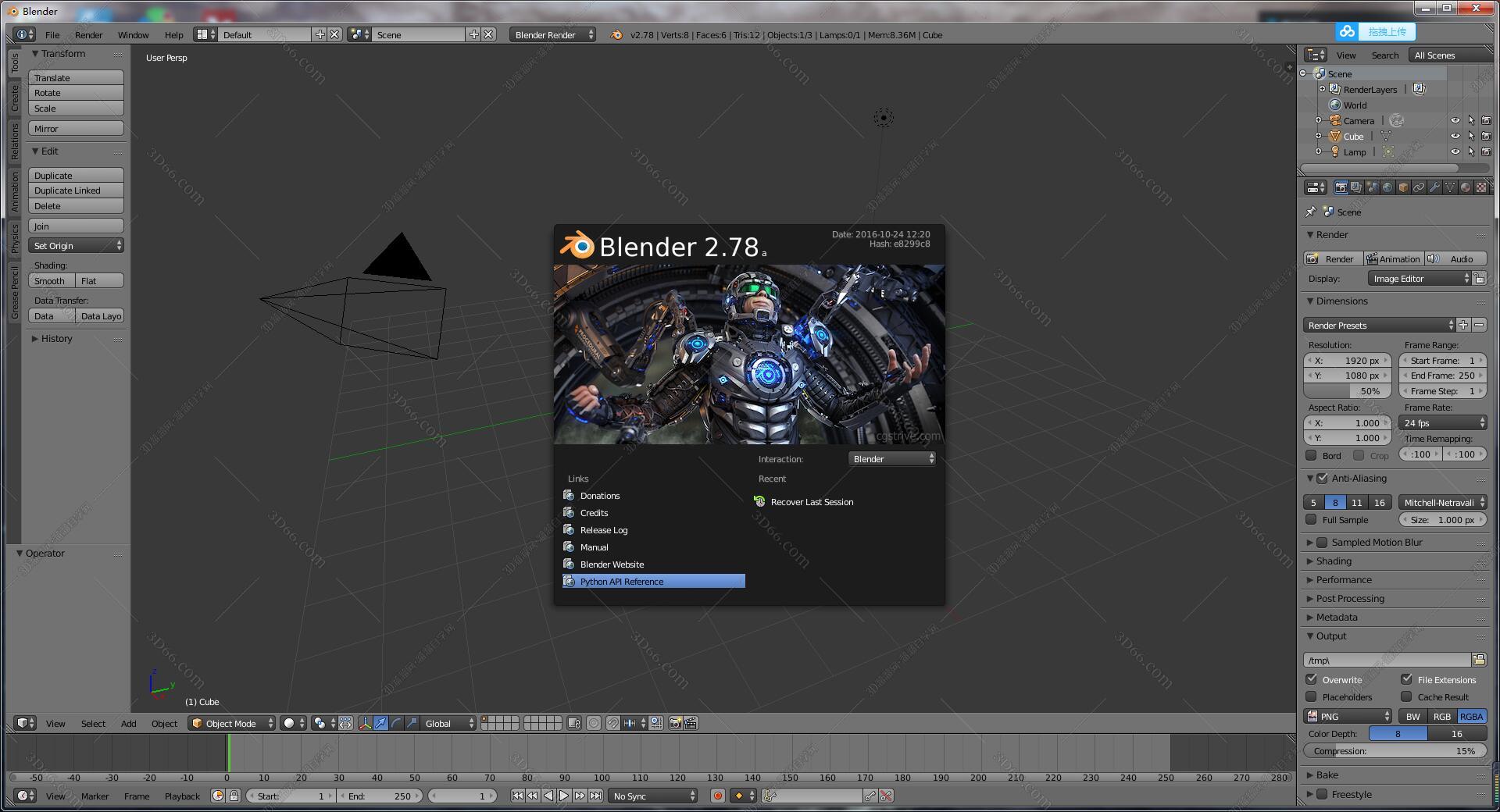Screen dimensions: 1500x812
Task: Toggle proportional editing circle icon
Action: (594, 724)
